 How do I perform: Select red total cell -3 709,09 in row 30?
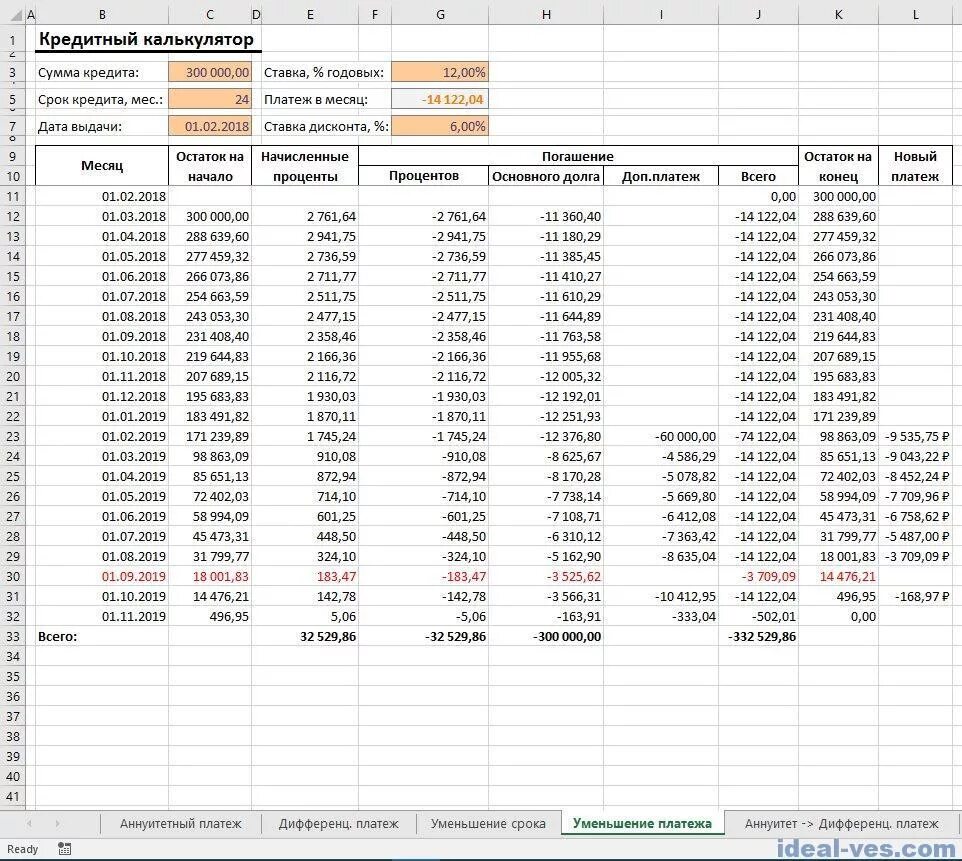[758, 576]
